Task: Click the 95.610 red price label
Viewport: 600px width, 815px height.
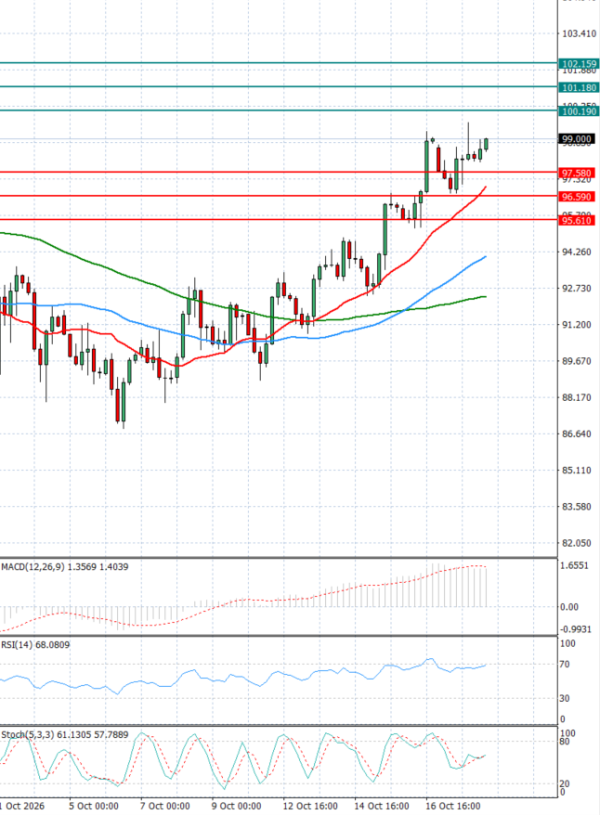Action: pos(577,220)
